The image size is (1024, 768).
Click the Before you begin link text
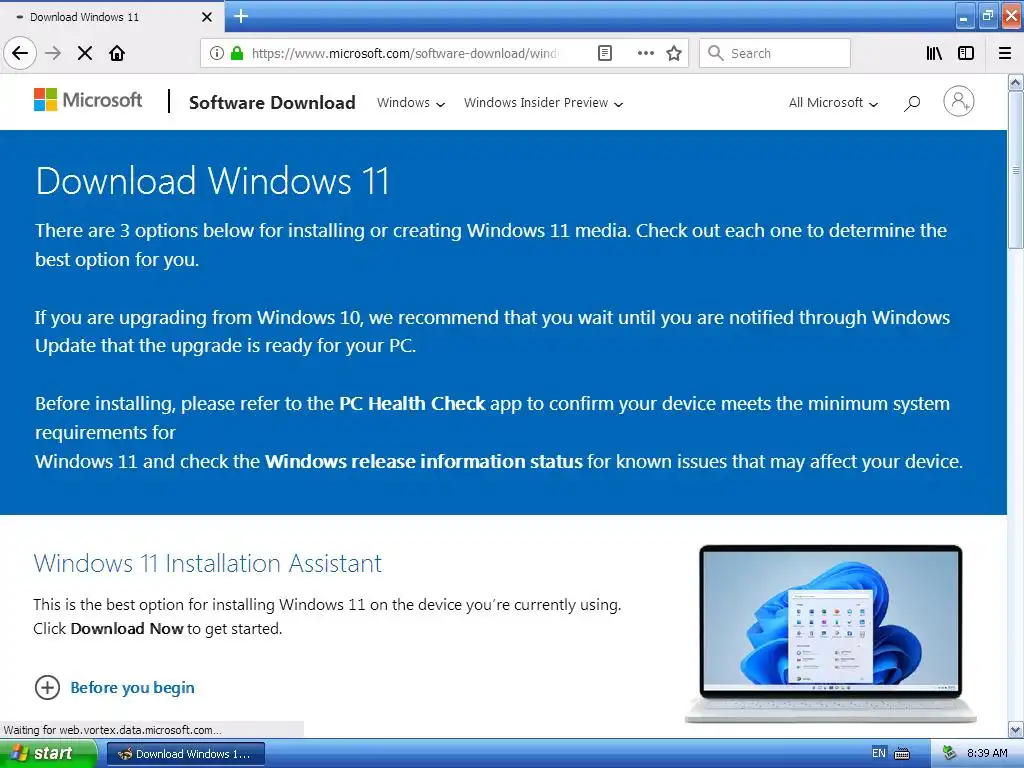(x=133, y=688)
